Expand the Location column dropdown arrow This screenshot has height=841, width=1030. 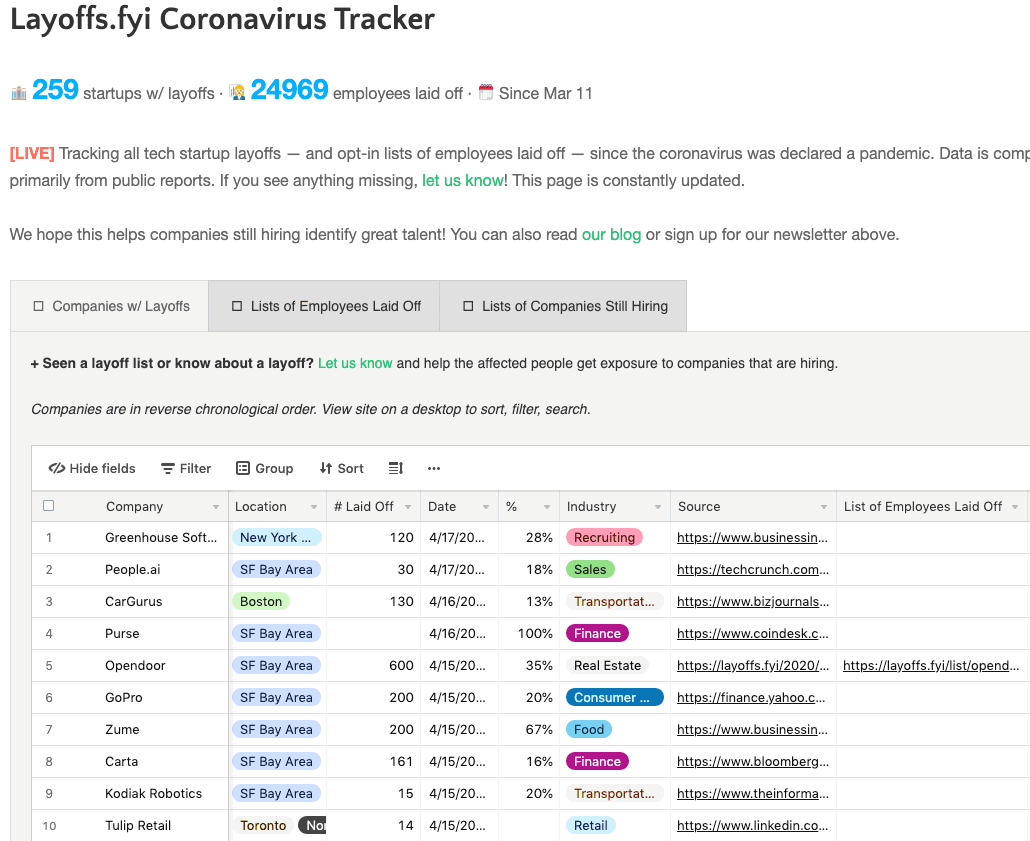pyautogui.click(x=313, y=507)
